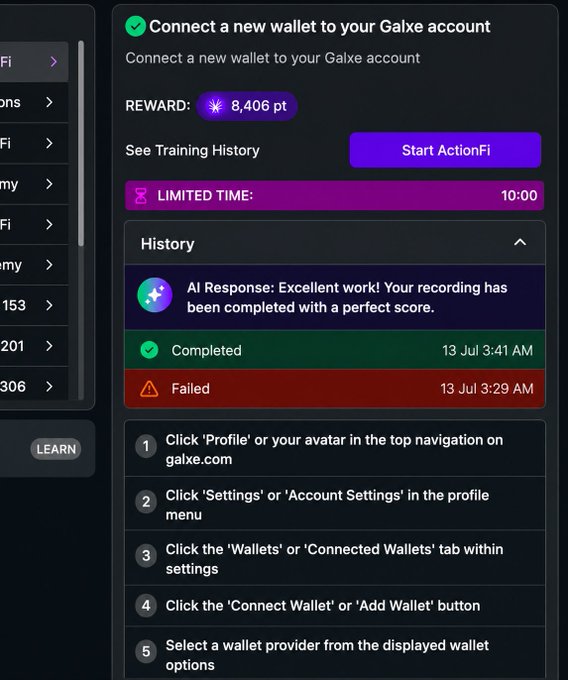Click the green checkmark beside the task title
568x680 pixels.
(x=135, y=26)
